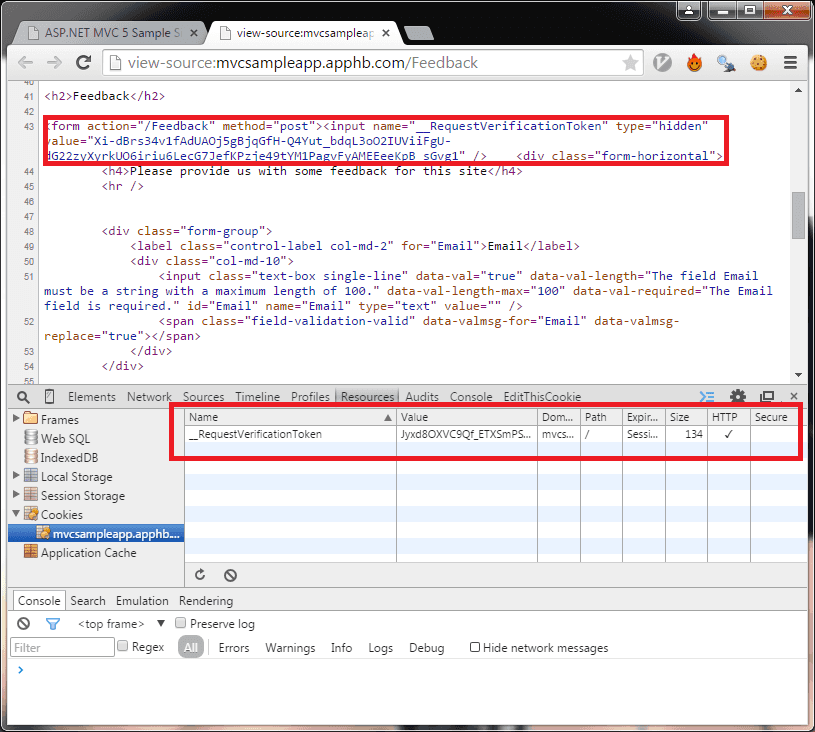The image size is (815, 732).
Task: Switch to the Network tab in DevTools
Action: (149, 397)
